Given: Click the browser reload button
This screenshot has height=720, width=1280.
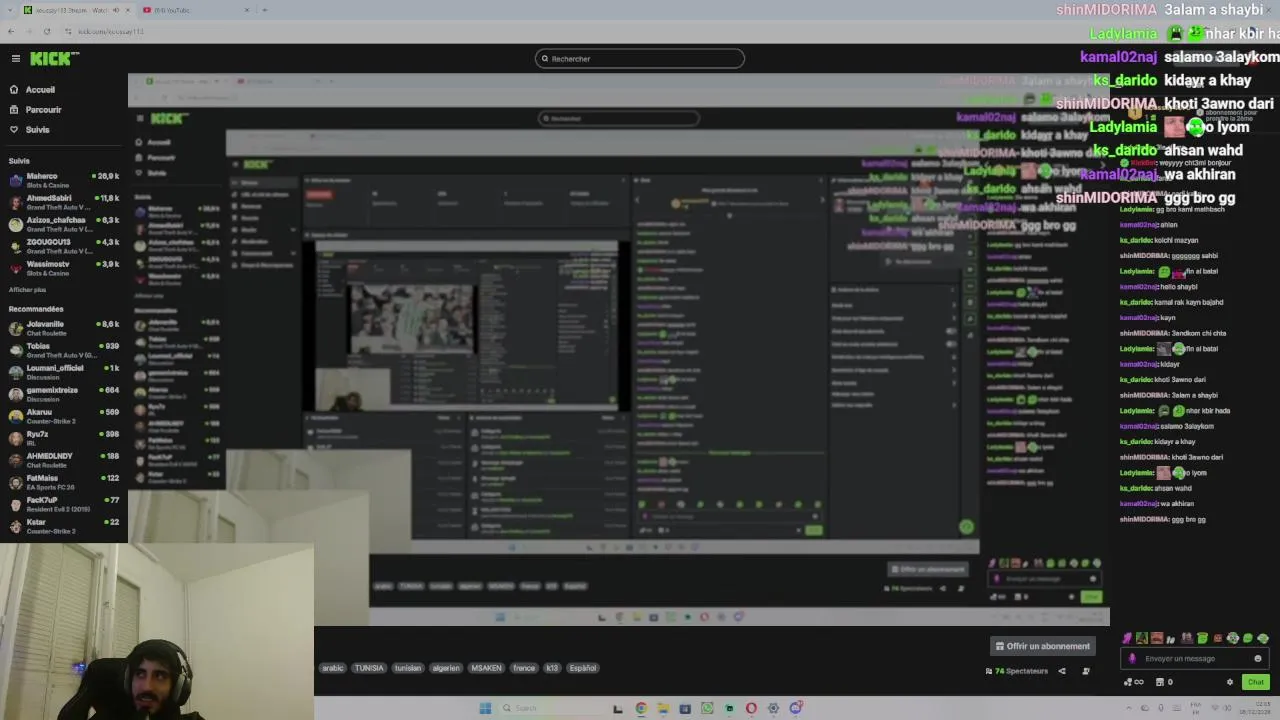Looking at the screenshot, I should [46, 31].
